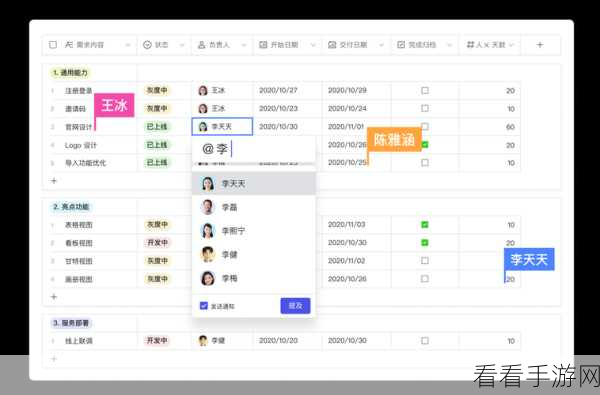
Task: Add a new column with the plus icon
Action: (540, 45)
